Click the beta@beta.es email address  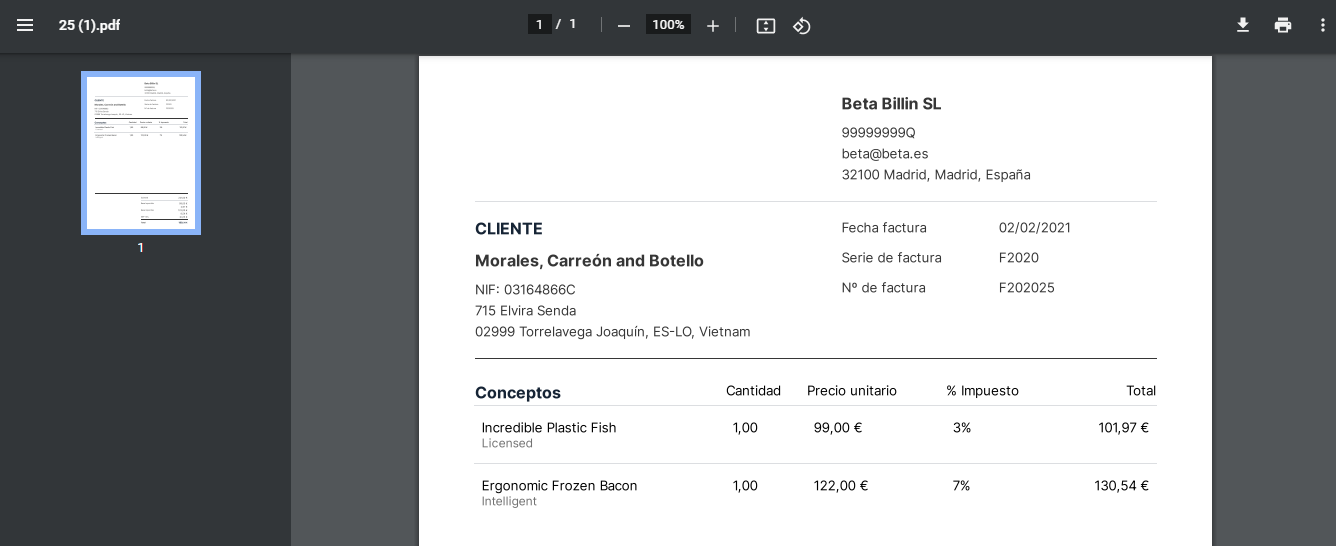click(885, 153)
